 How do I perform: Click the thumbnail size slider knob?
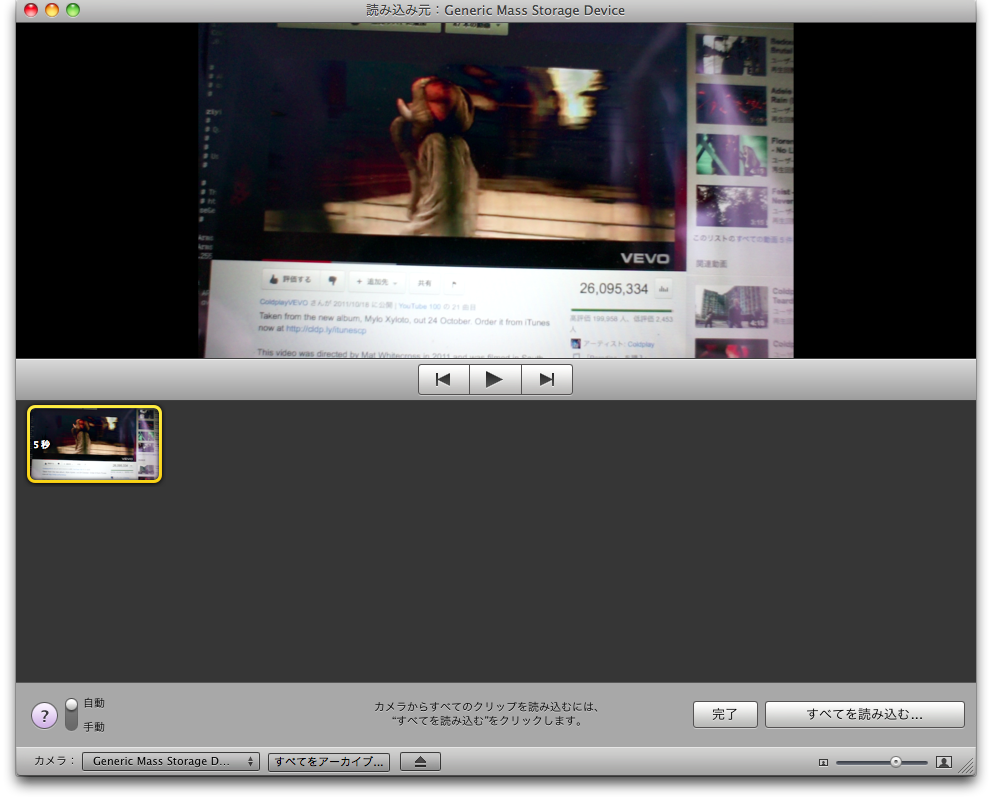pos(895,762)
